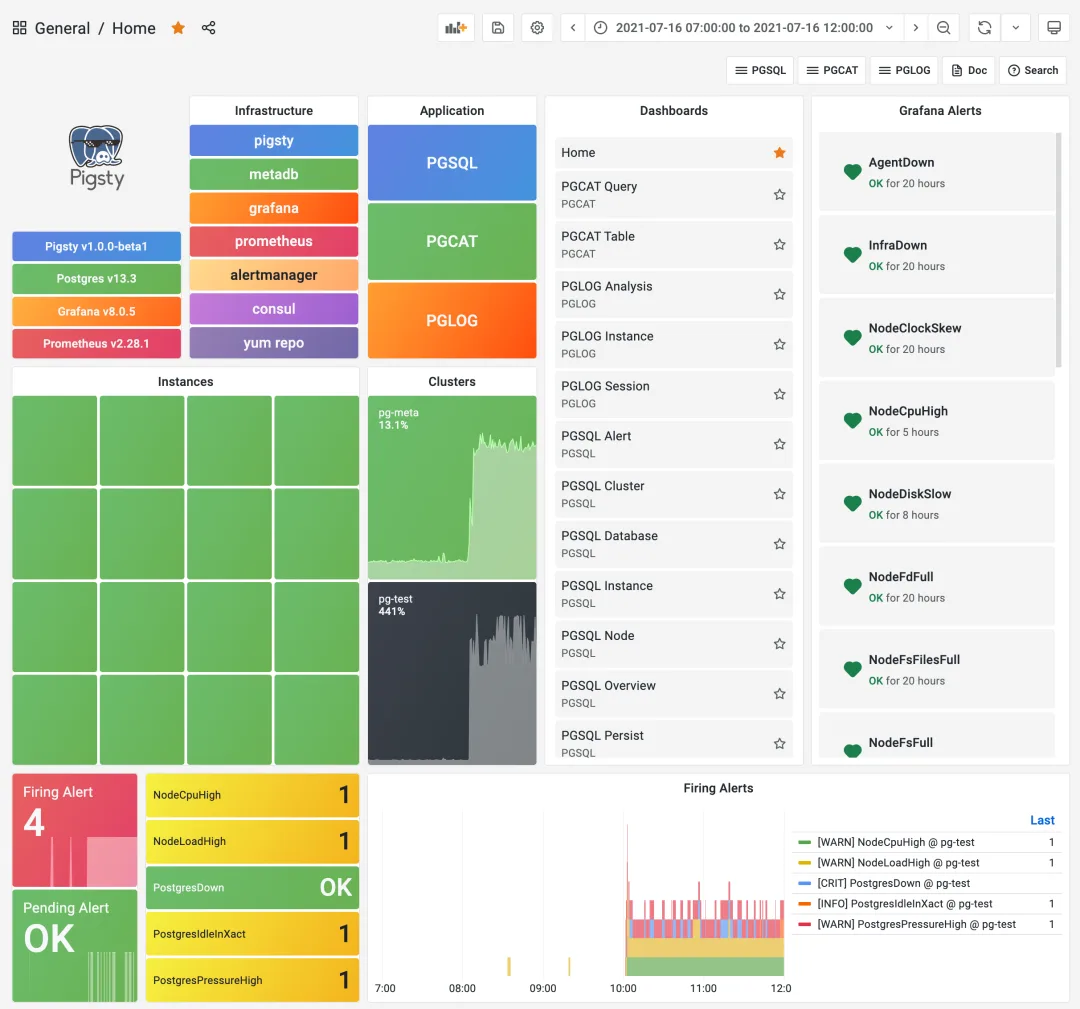Screen dimensions: 1080x1009
Task: Click the Postgres v13.3 tile
Action: click(96, 278)
